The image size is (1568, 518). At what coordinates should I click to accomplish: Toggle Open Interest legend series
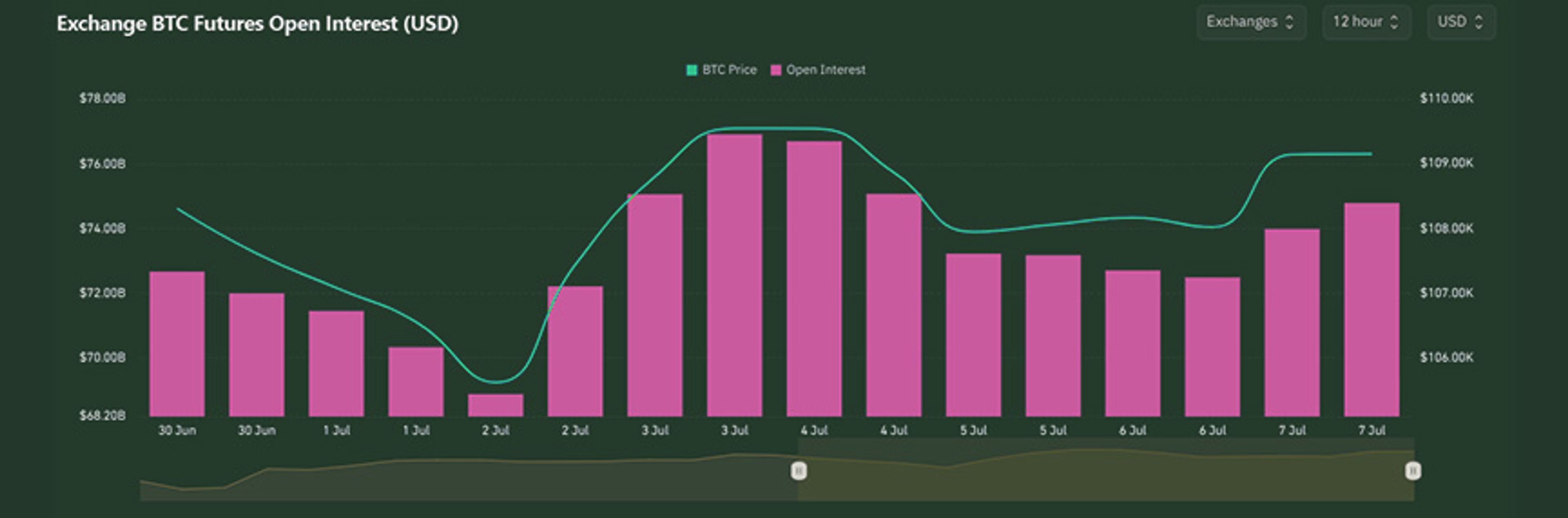[x=825, y=70]
